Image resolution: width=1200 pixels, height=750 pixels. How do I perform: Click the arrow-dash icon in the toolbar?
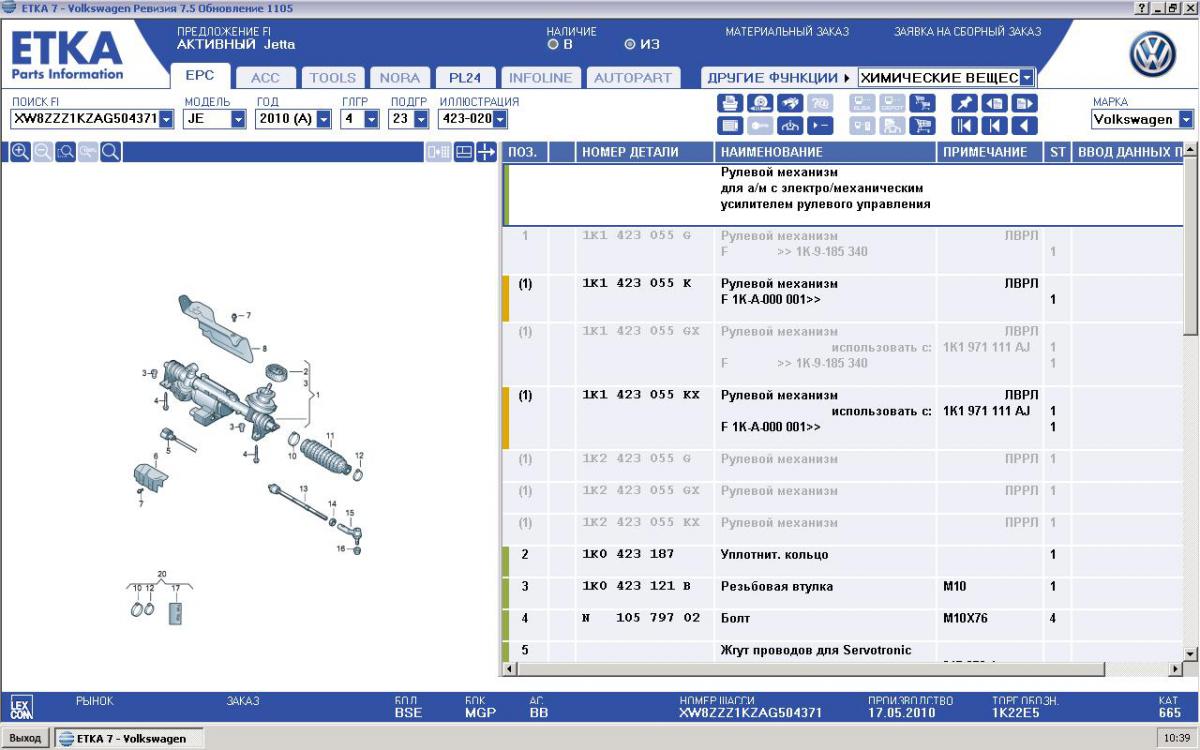click(x=820, y=126)
